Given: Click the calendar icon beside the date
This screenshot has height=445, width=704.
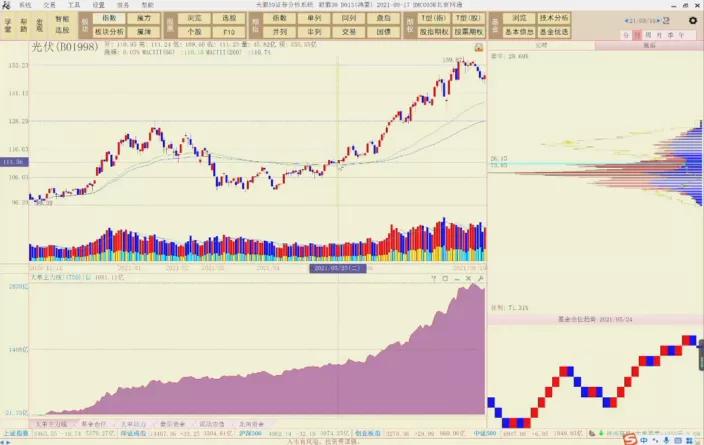Looking at the screenshot, I should 666,21.
